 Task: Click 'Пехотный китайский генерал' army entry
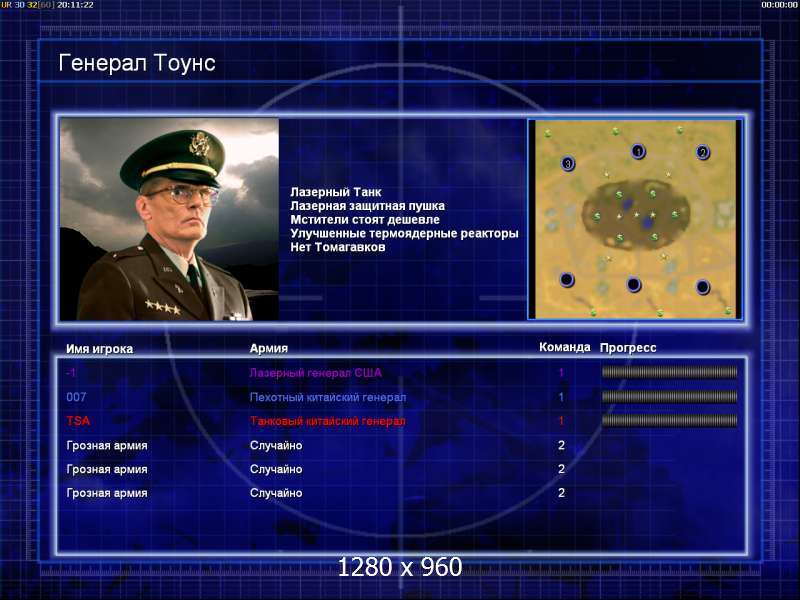[x=328, y=397]
